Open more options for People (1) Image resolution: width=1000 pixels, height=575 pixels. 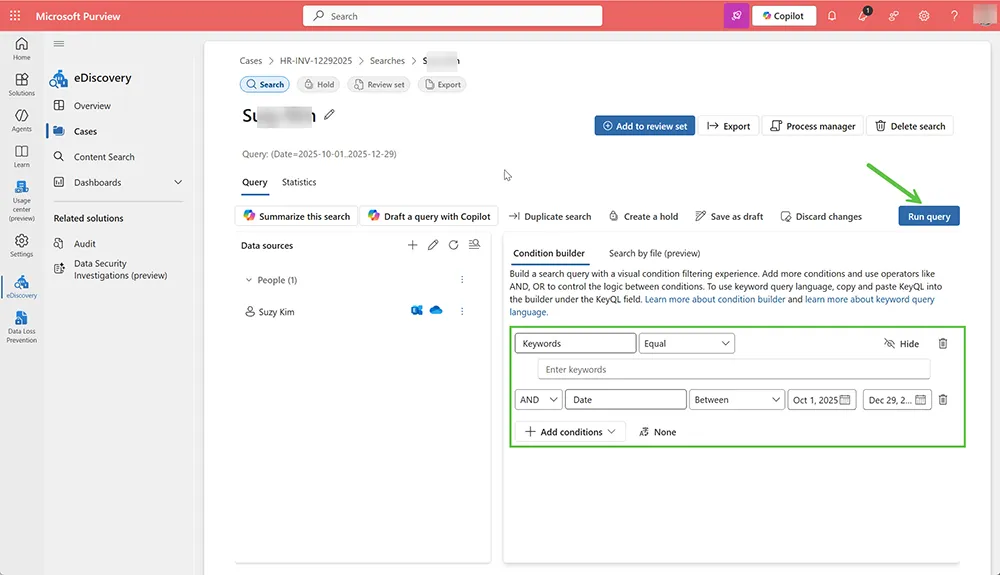462,280
